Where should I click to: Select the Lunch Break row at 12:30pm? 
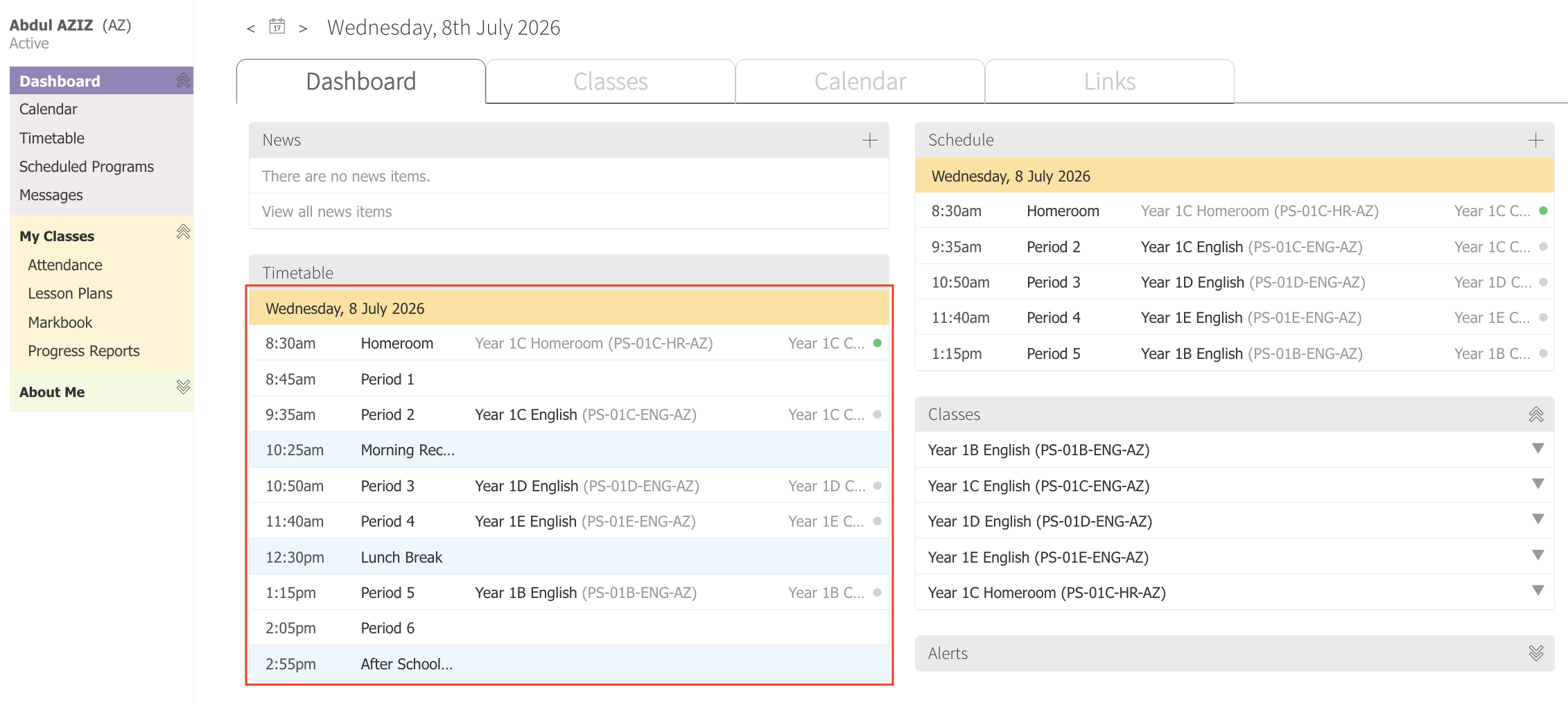point(569,557)
